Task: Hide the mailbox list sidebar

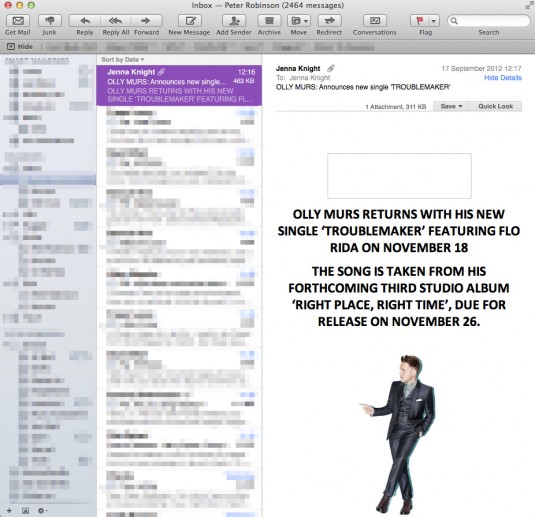Action: (x=20, y=46)
